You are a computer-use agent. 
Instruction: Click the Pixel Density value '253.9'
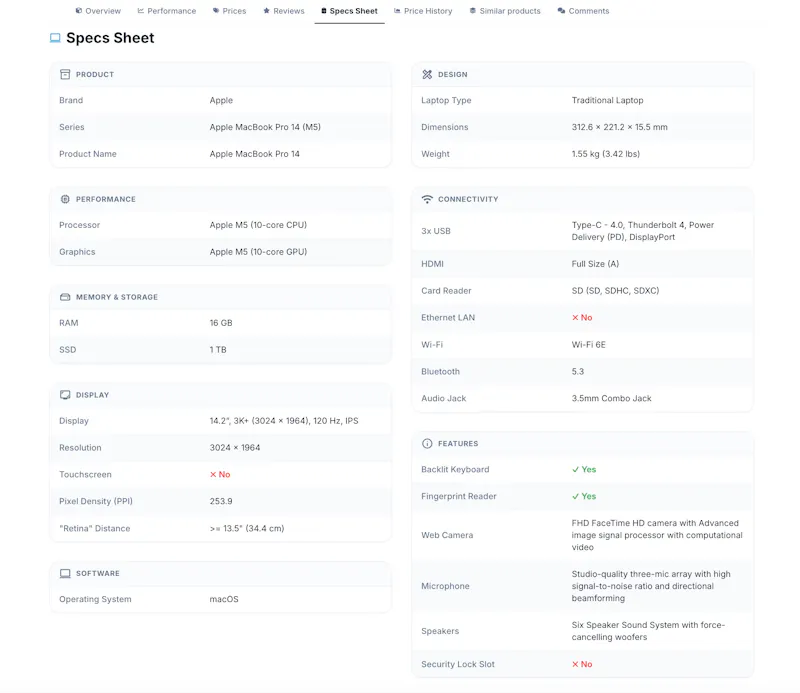pos(221,501)
